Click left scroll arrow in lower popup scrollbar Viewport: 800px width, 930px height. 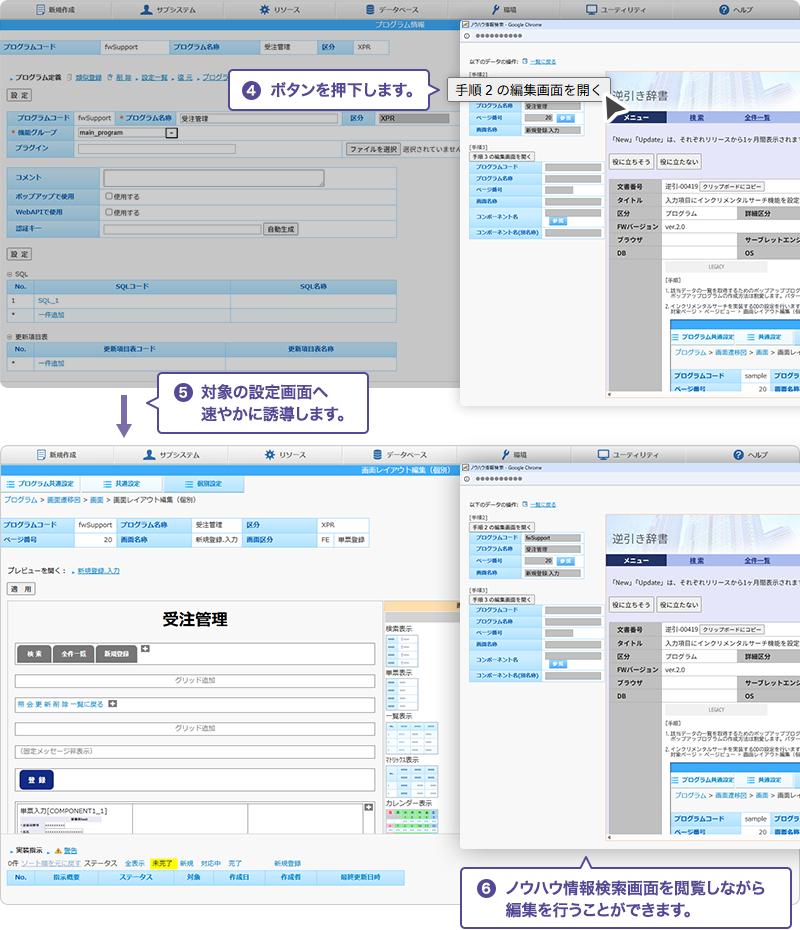(x=610, y=837)
